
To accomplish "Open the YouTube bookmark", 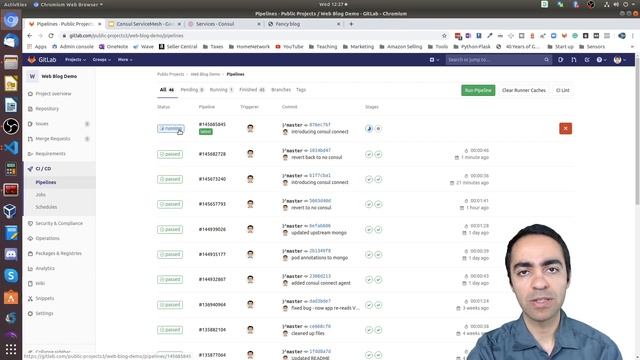I will [289, 47].
